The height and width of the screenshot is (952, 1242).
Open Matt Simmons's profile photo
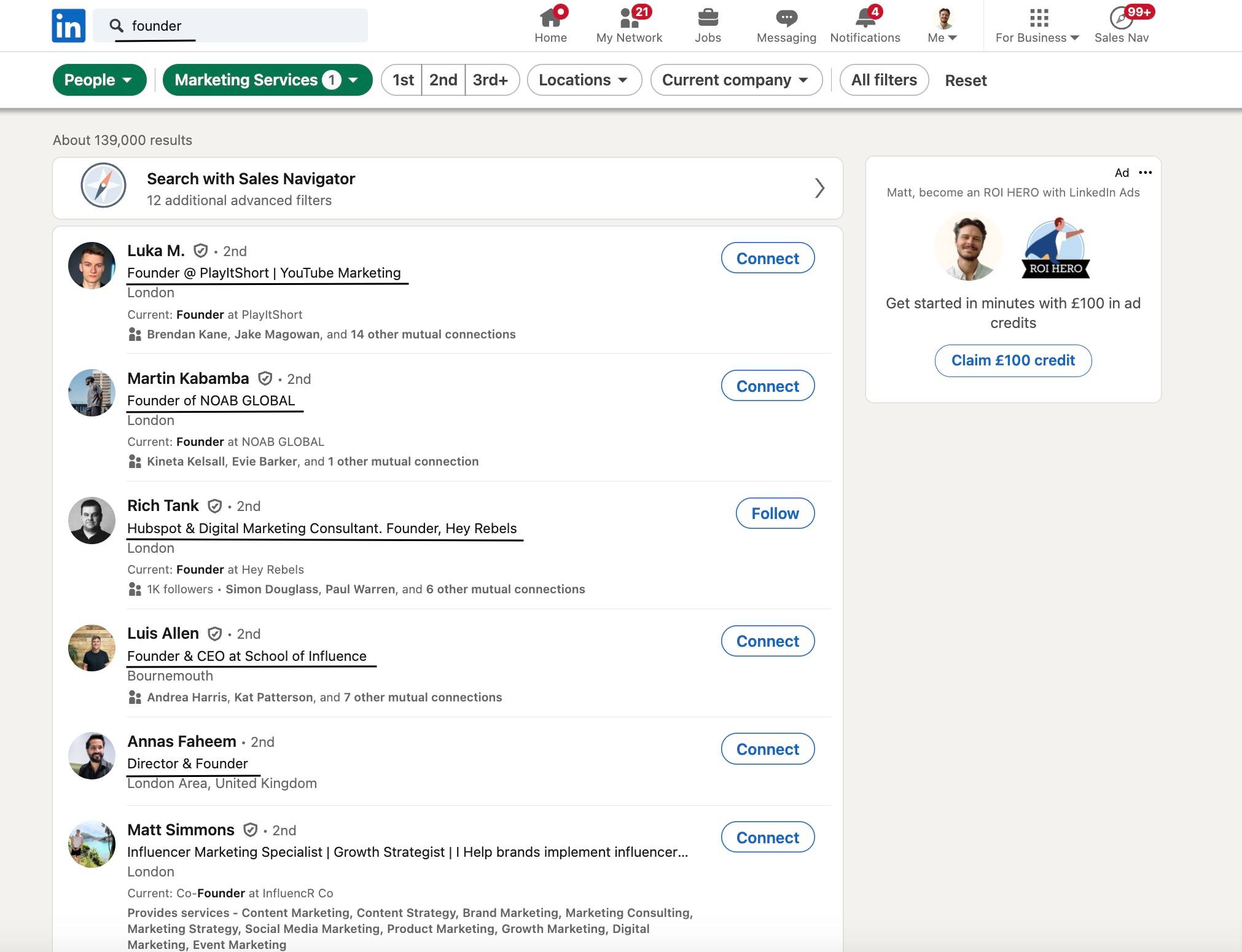(92, 844)
